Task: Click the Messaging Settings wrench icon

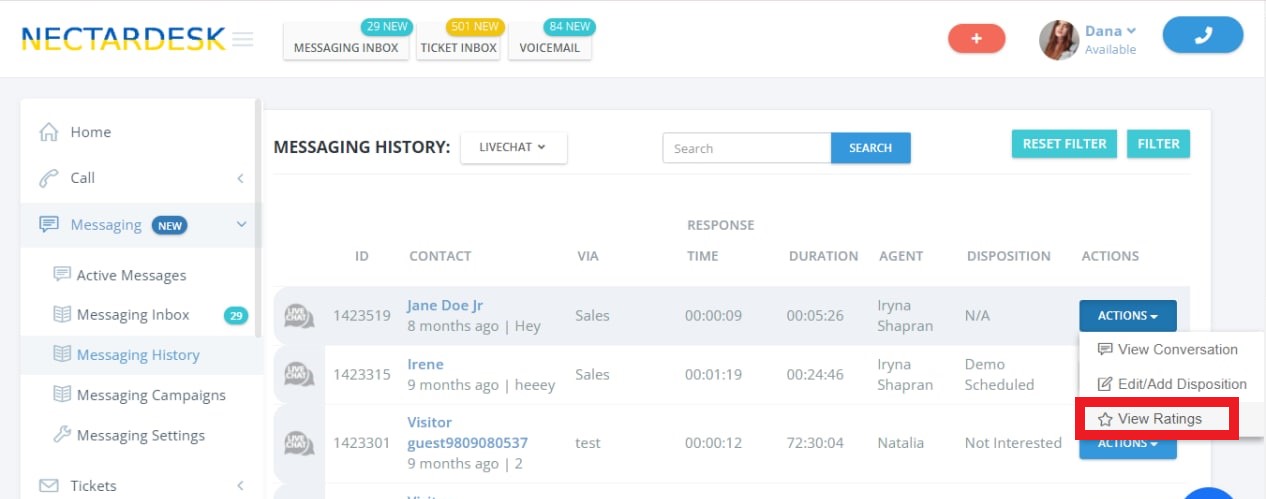Action: (62, 434)
